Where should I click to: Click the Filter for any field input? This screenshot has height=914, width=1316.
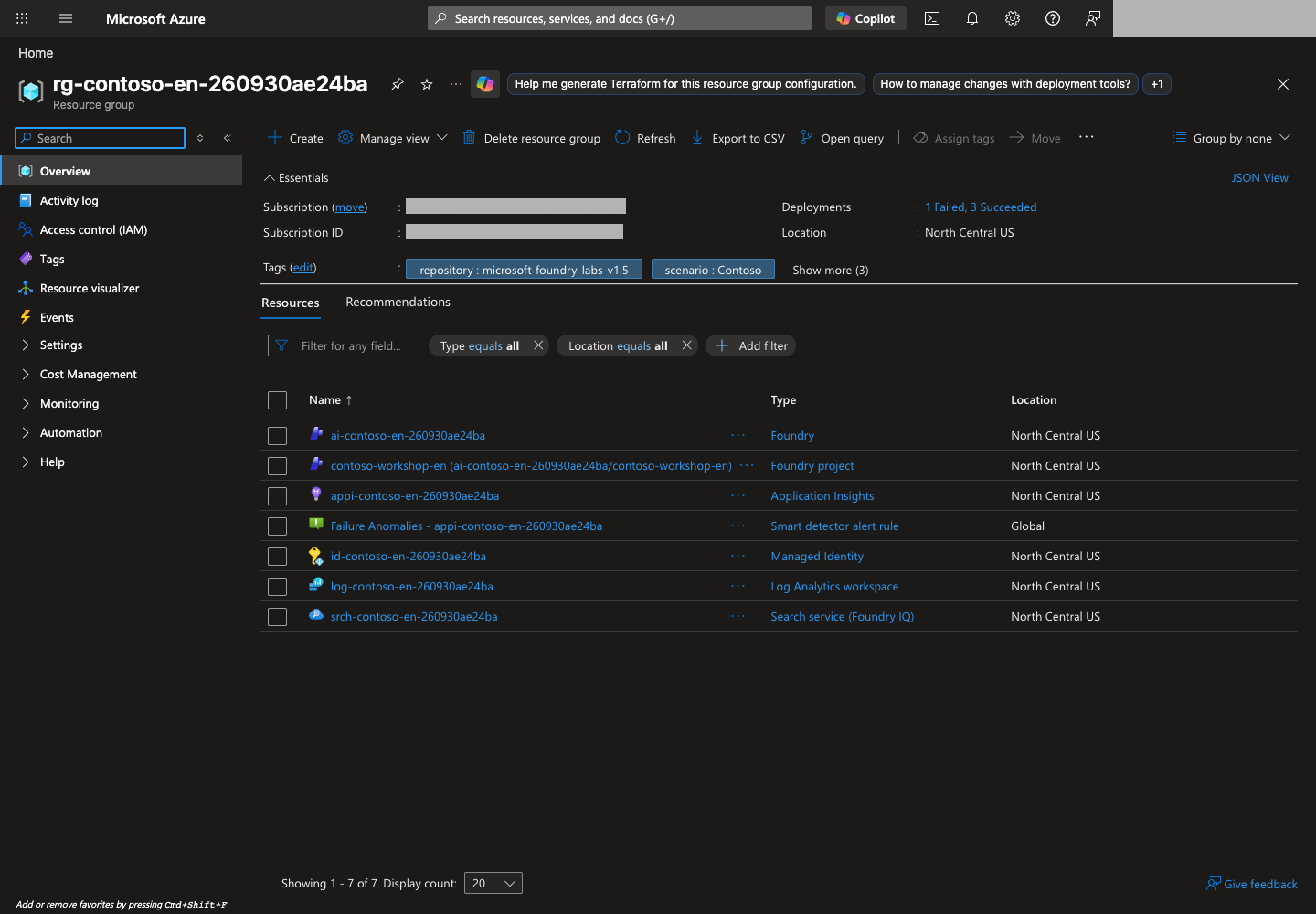pos(344,345)
